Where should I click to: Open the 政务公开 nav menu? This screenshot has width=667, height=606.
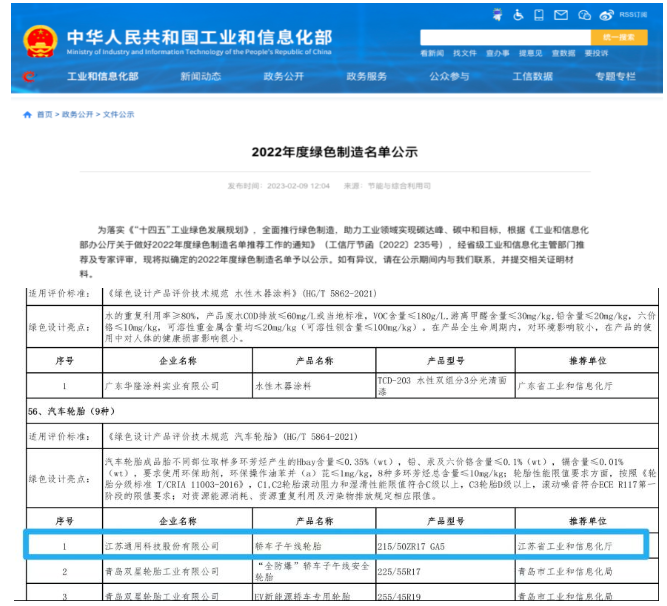[x=284, y=77]
